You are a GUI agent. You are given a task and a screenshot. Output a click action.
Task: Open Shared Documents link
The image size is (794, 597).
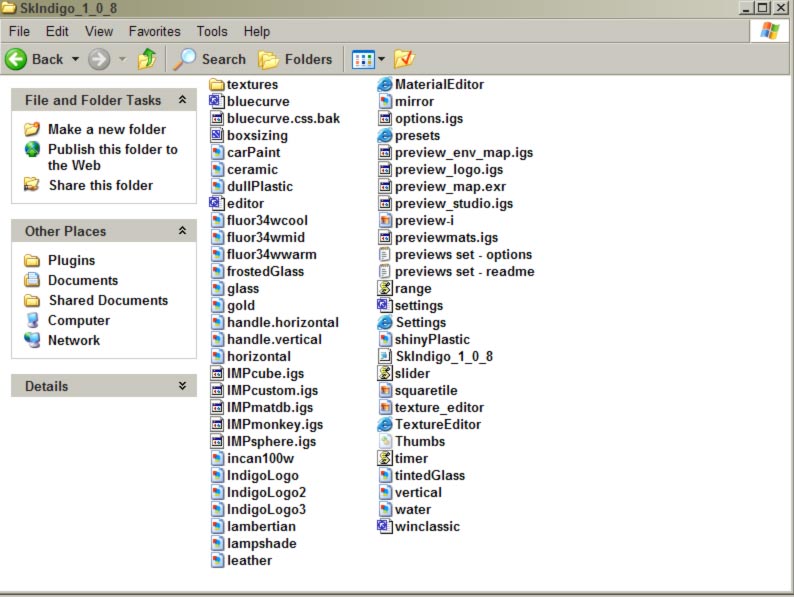click(x=108, y=300)
